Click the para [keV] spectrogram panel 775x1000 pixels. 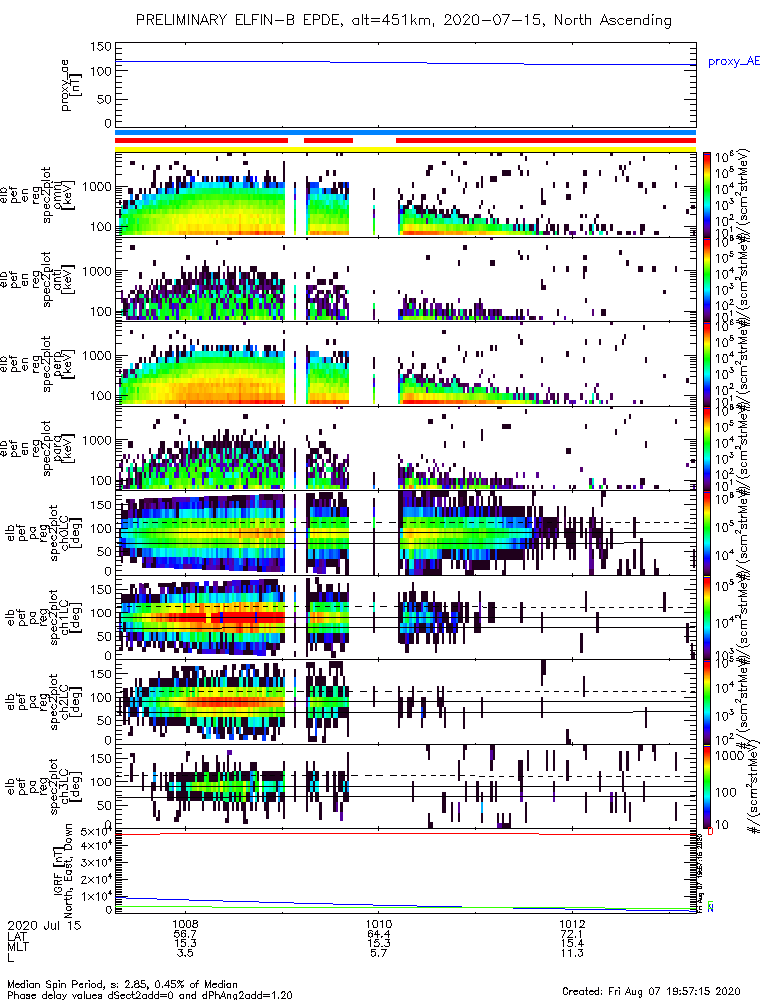point(405,448)
